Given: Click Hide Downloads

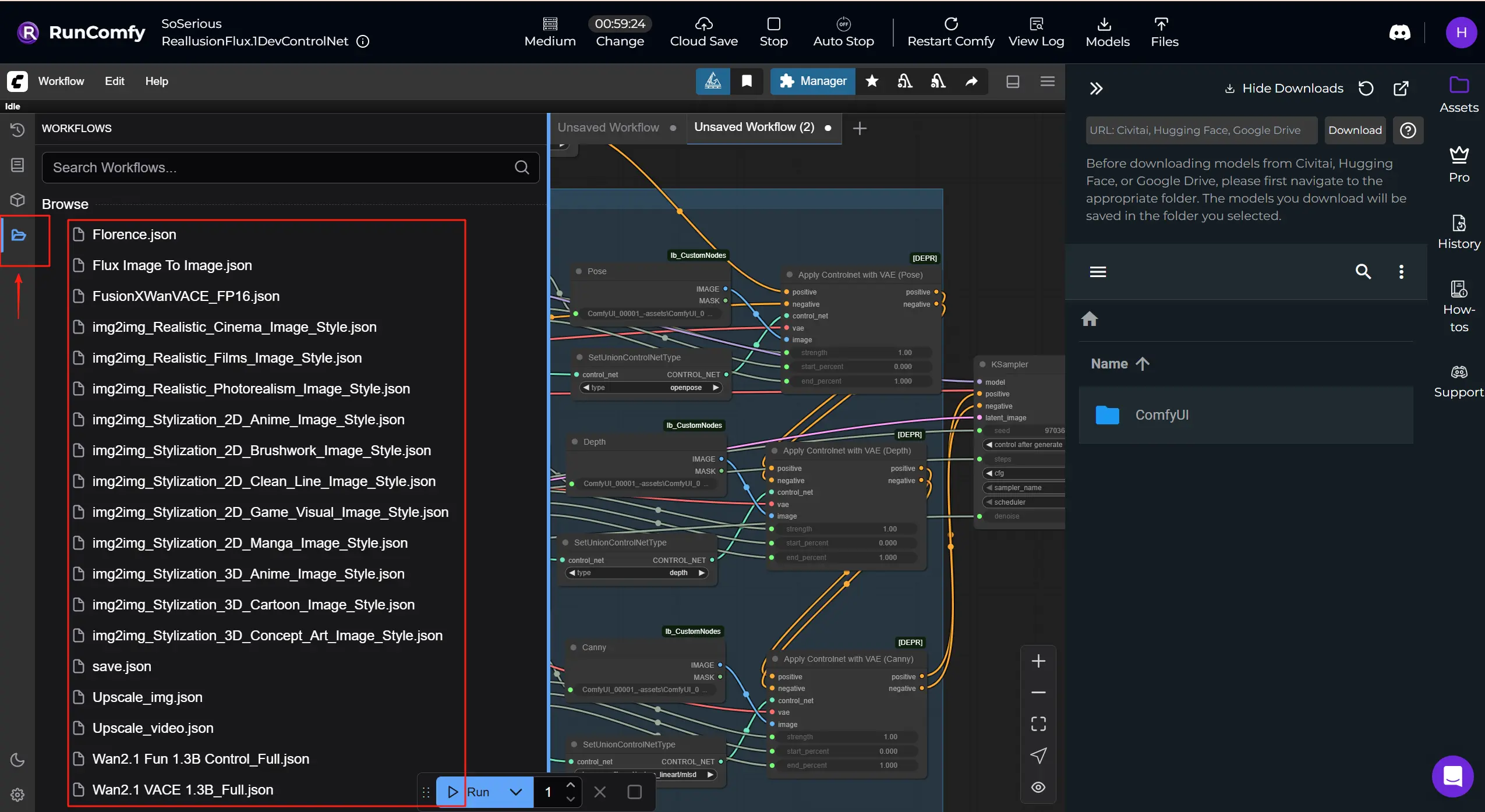Looking at the screenshot, I should click(1284, 88).
